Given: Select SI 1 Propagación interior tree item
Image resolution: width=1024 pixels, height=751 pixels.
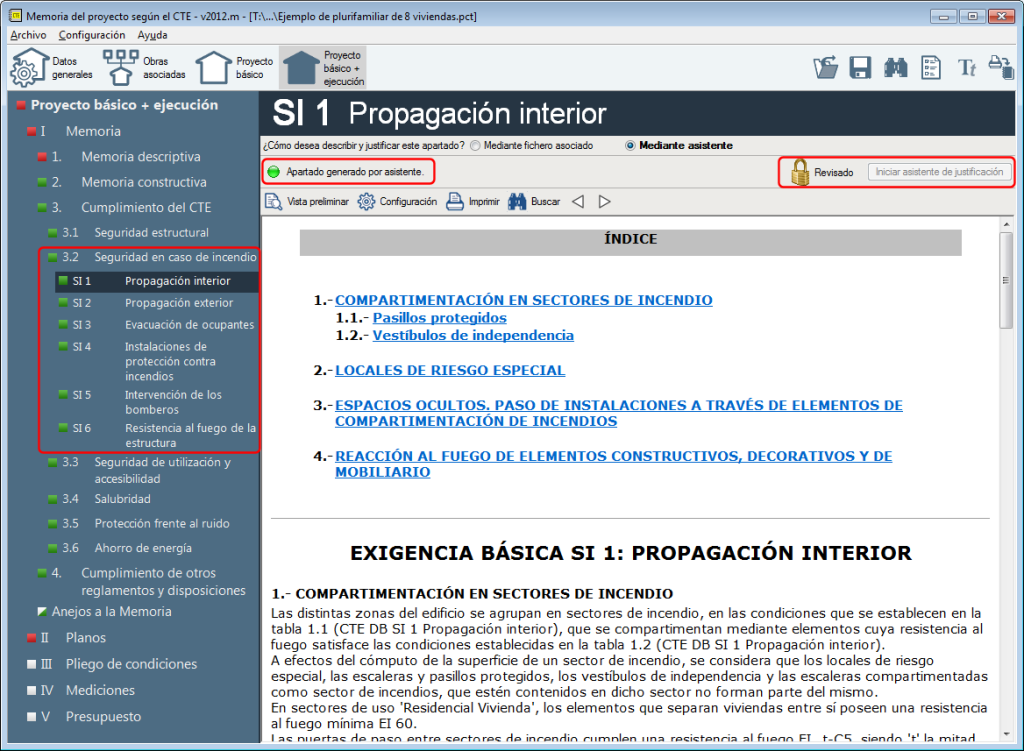Looking at the screenshot, I should coord(157,281).
